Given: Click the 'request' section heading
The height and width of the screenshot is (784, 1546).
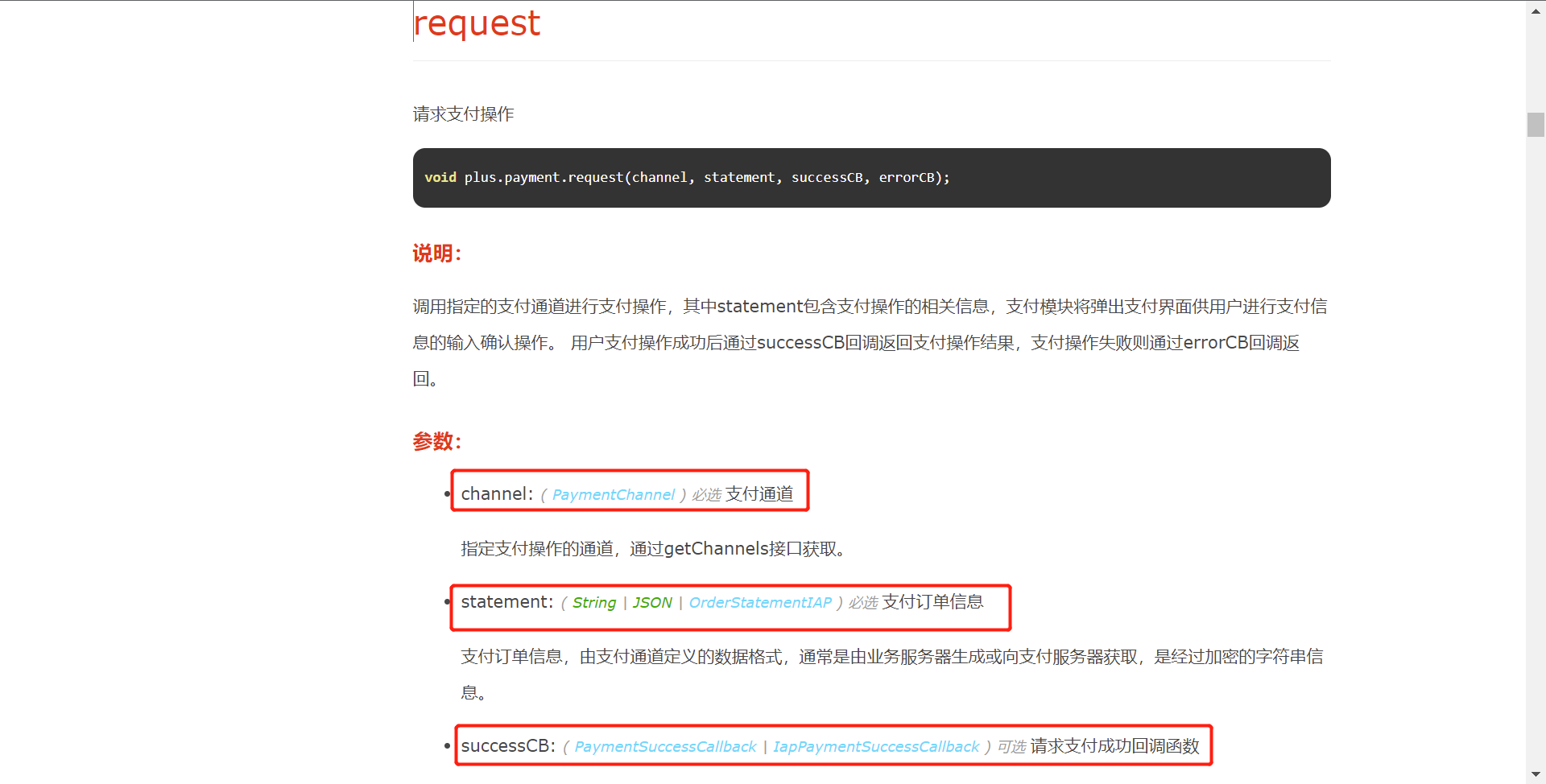Looking at the screenshot, I should point(477,23).
